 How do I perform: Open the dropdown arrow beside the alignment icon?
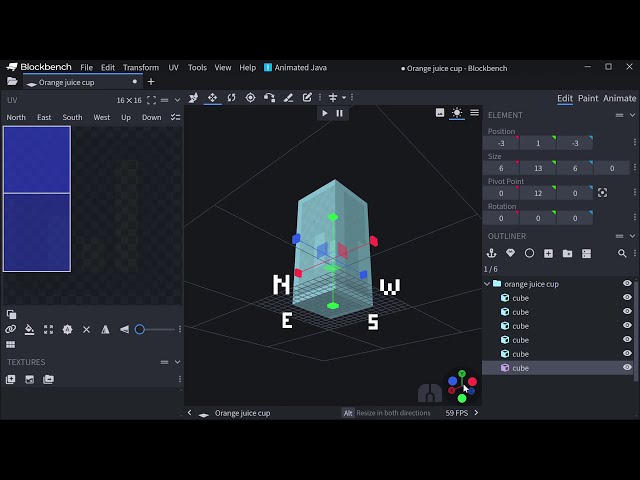click(x=344, y=98)
